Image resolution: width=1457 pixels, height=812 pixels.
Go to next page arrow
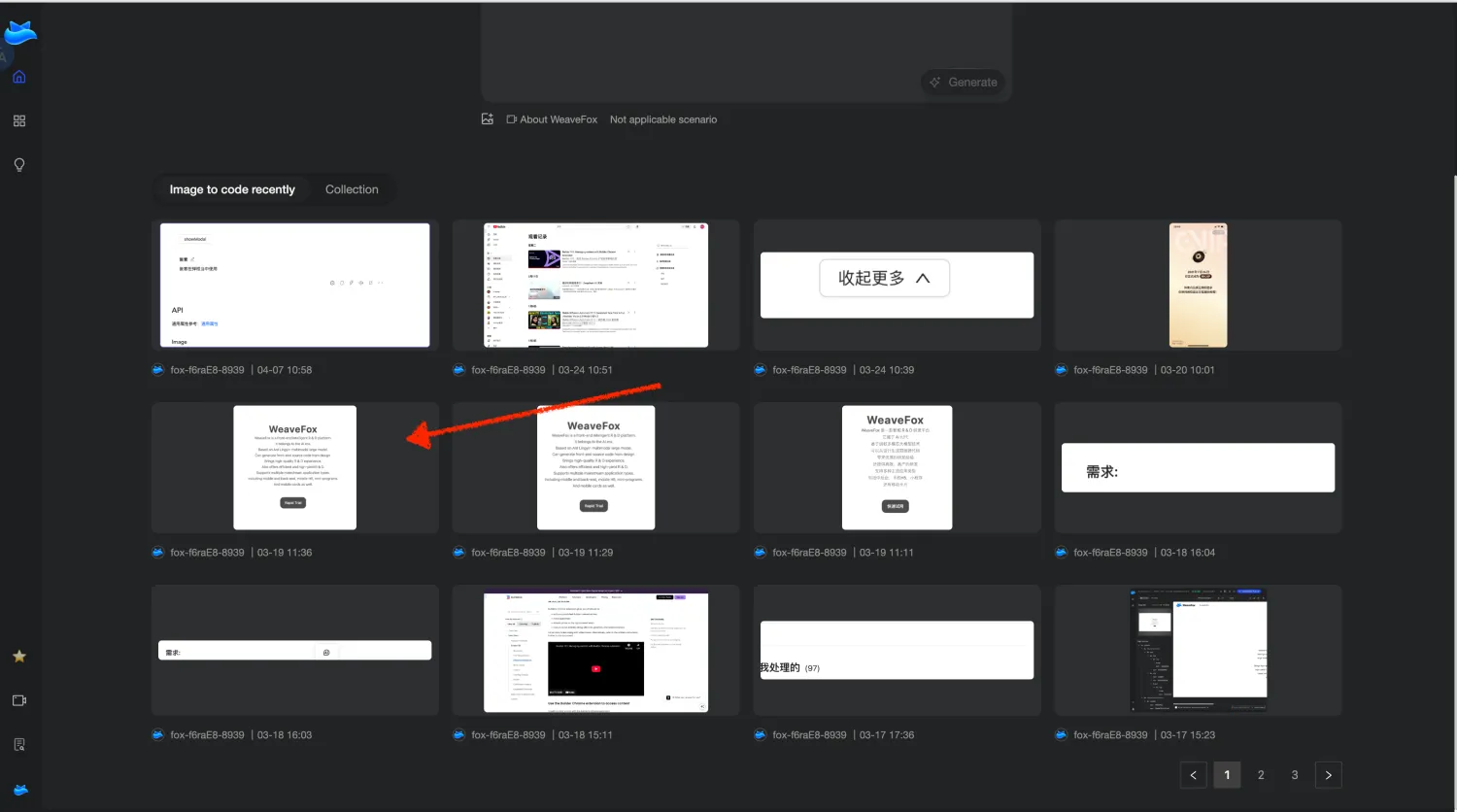coord(1329,775)
